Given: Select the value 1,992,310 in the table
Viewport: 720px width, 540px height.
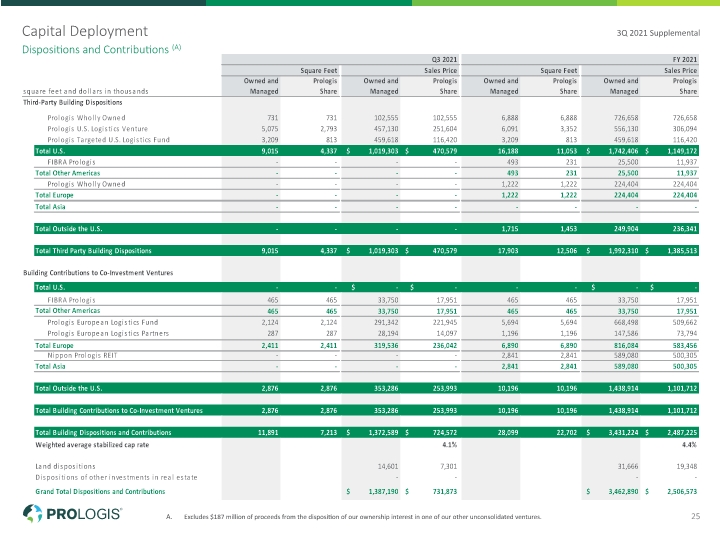Looking at the screenshot, I should (x=623, y=251).
